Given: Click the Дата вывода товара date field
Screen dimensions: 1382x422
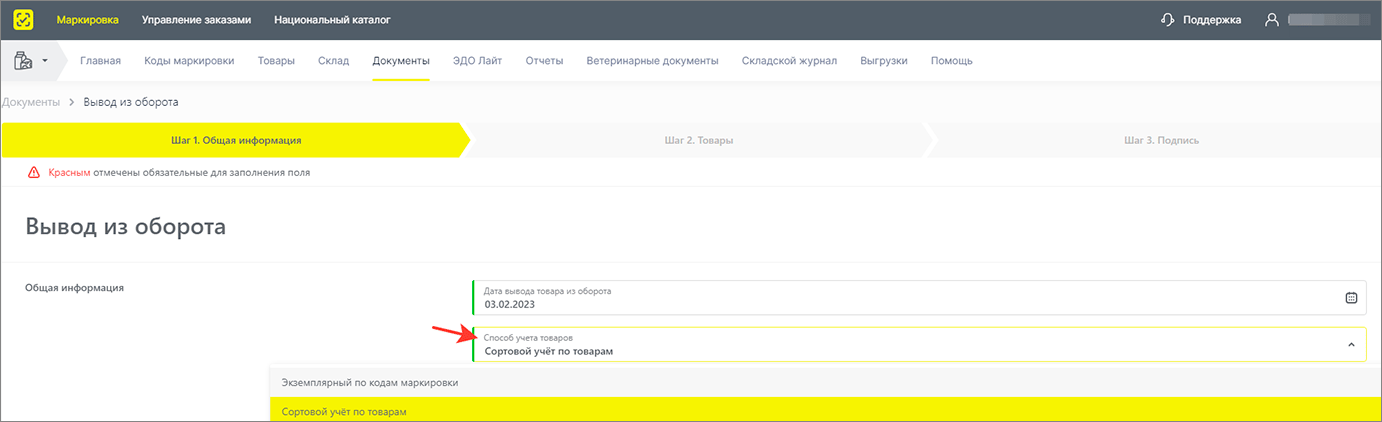Looking at the screenshot, I should coord(919,297).
